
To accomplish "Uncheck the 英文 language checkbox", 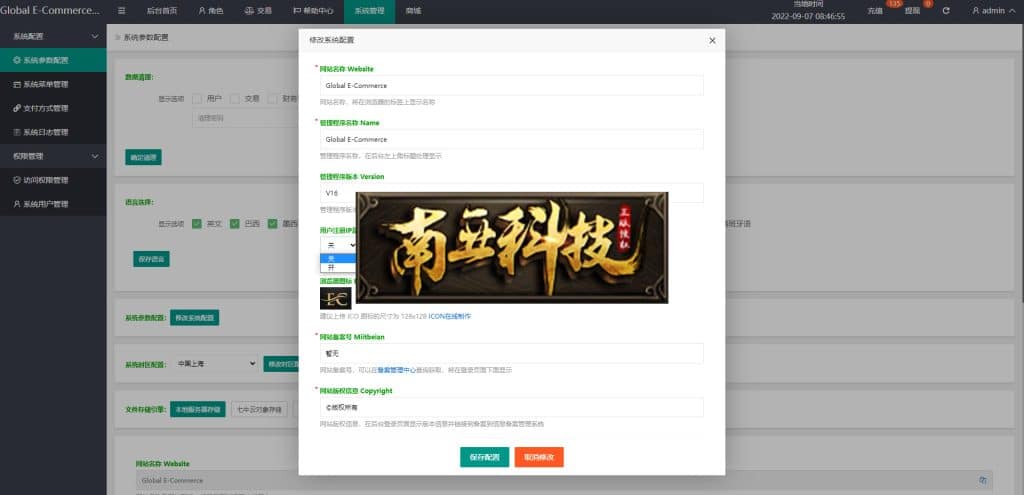I will [x=197, y=223].
